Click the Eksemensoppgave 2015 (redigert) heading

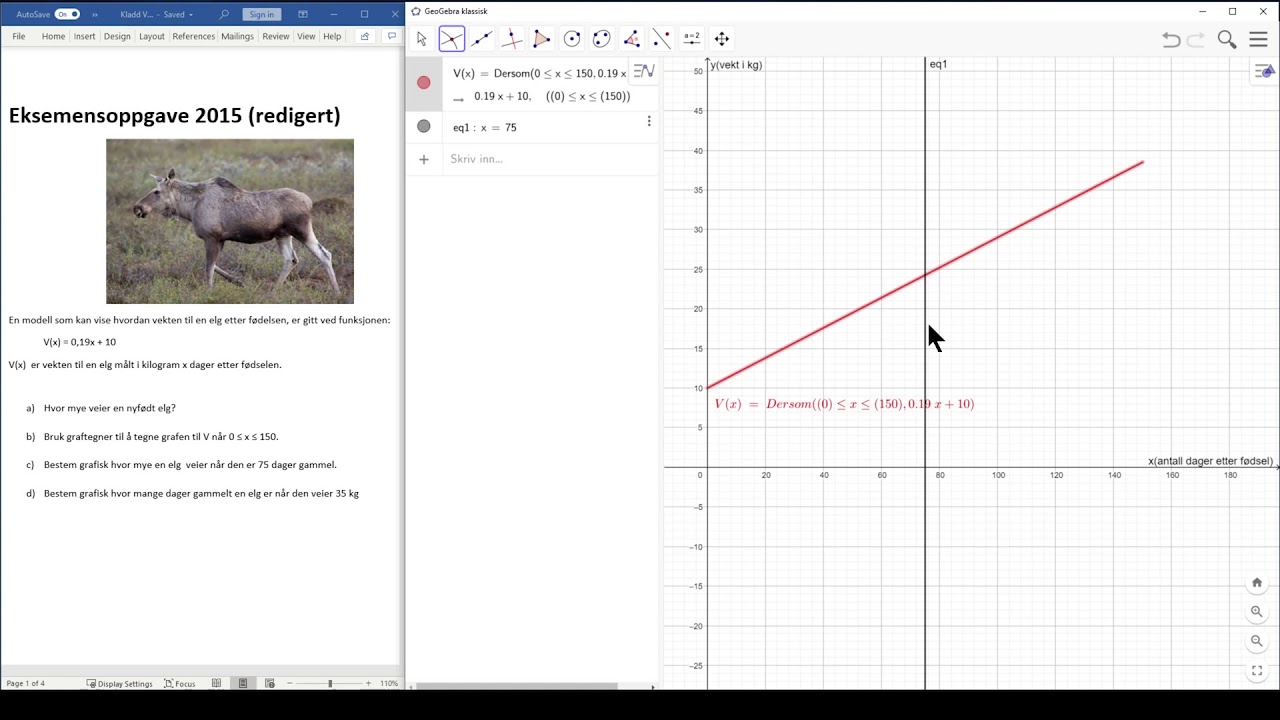click(x=174, y=115)
